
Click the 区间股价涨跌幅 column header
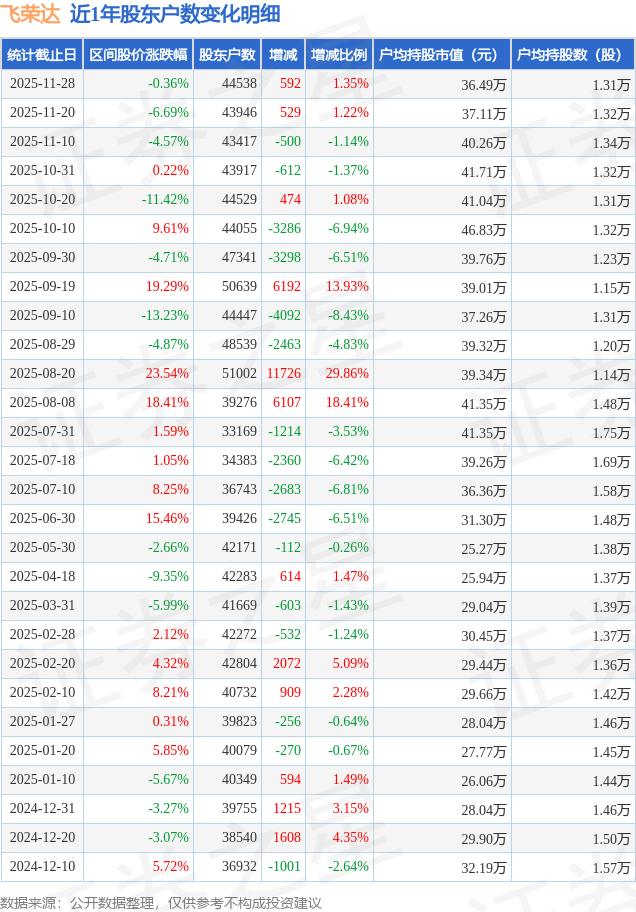[137, 55]
